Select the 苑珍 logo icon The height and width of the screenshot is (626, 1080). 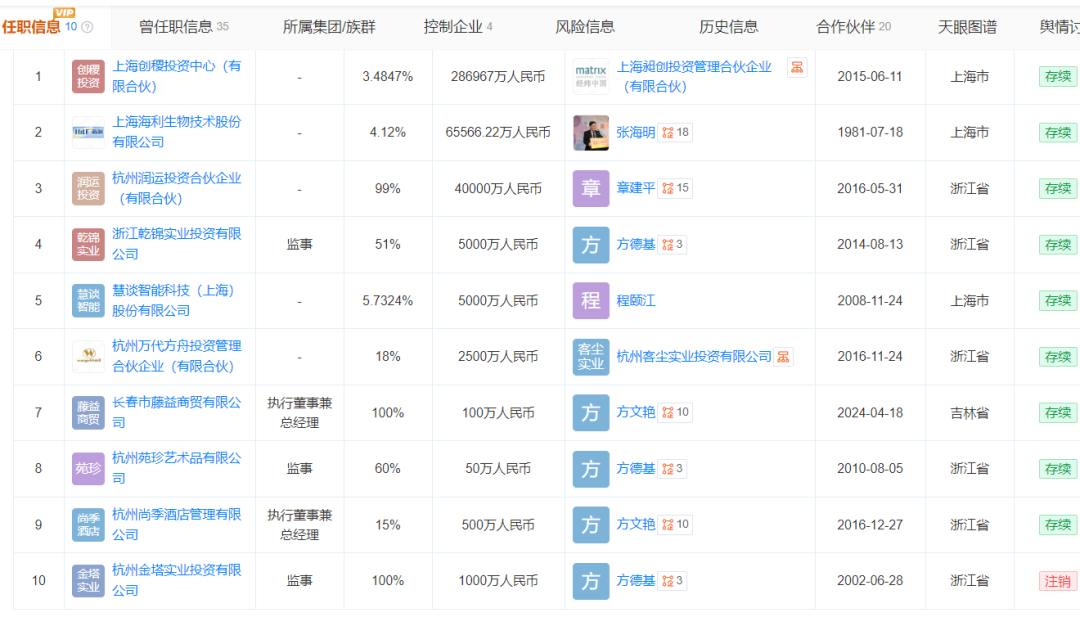coord(88,469)
